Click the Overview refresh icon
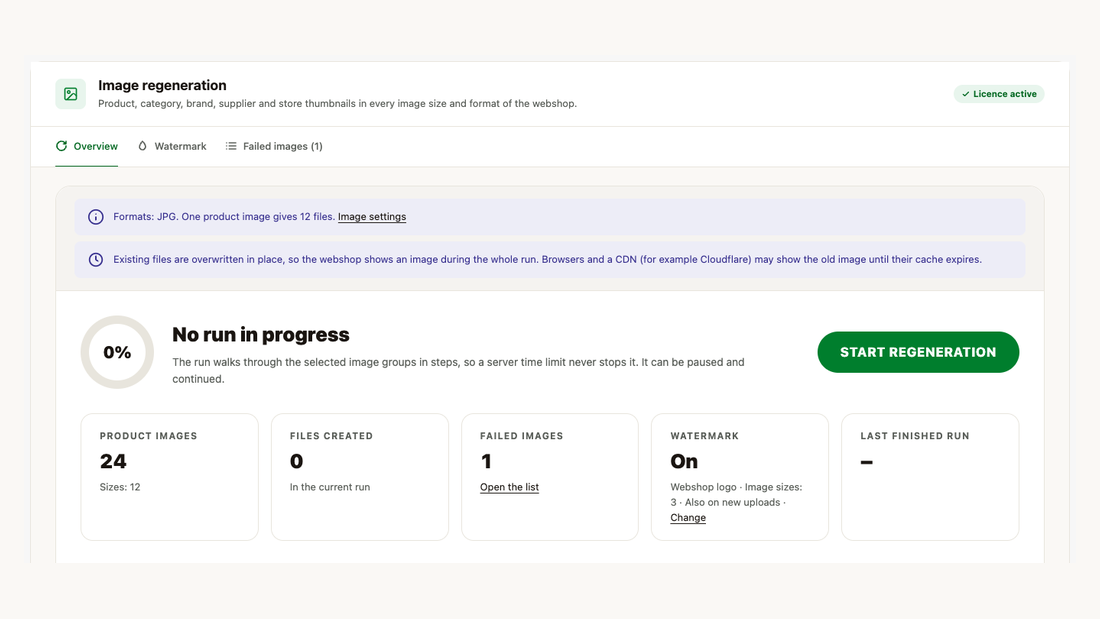The image size is (1100, 619). tap(62, 146)
